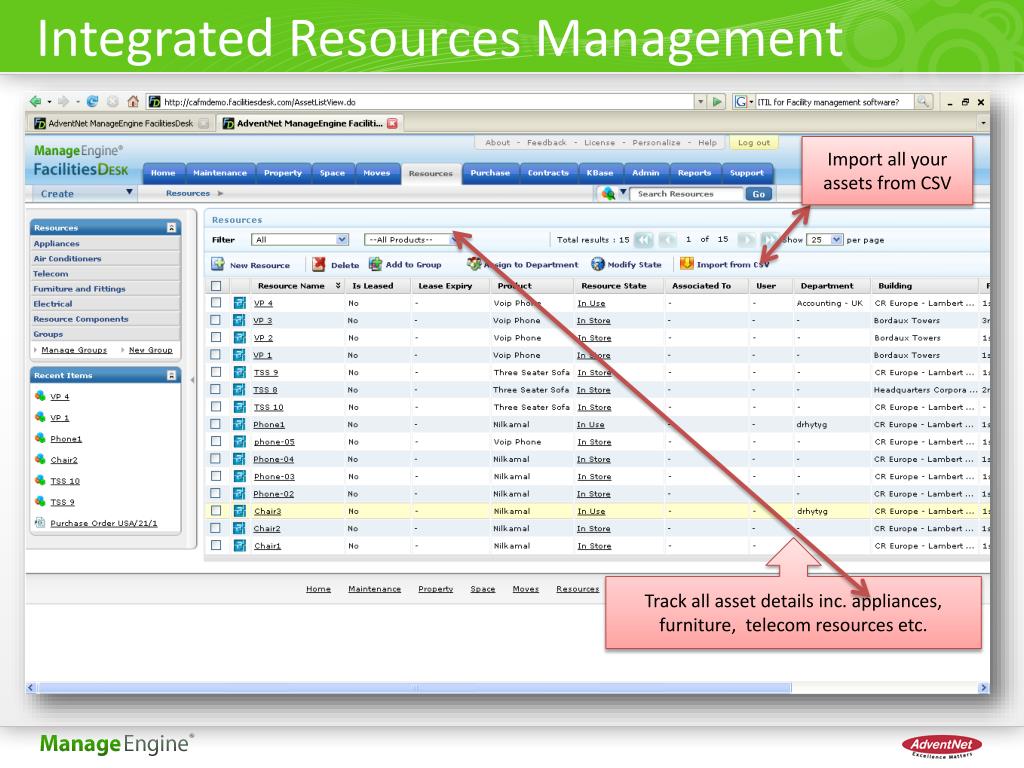Switch to the Property tab
The width and height of the screenshot is (1024, 768).
click(x=283, y=173)
